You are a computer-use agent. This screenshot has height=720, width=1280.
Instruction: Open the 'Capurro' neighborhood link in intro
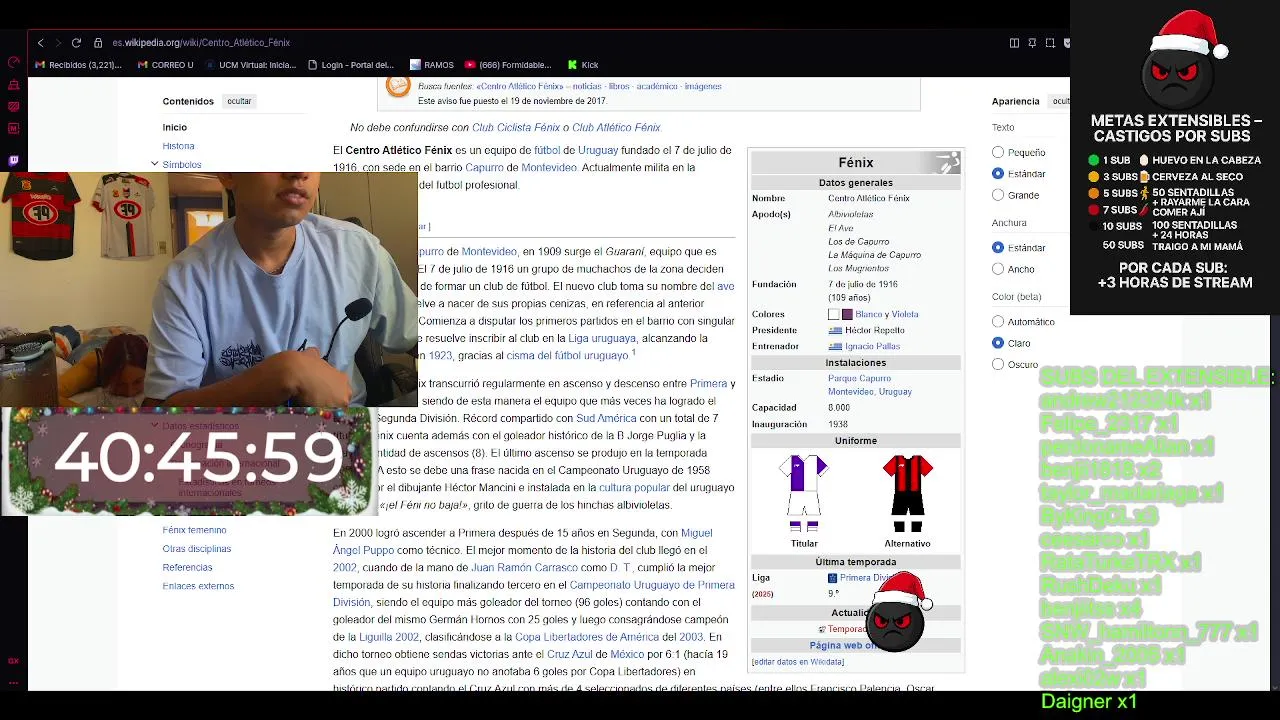(x=484, y=168)
